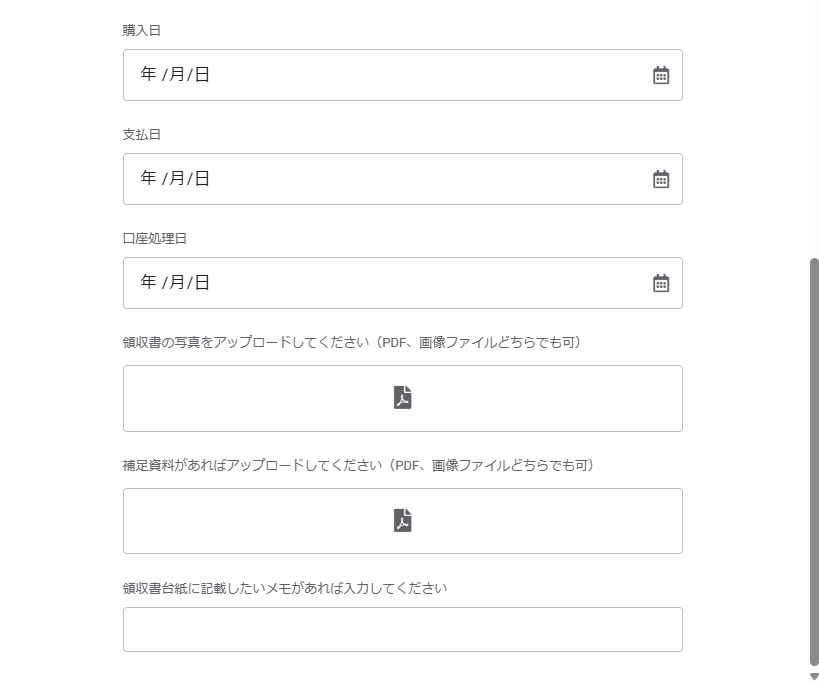Select the 日 segment in 支払日 field
This screenshot has width=819, height=683.
[202, 178]
